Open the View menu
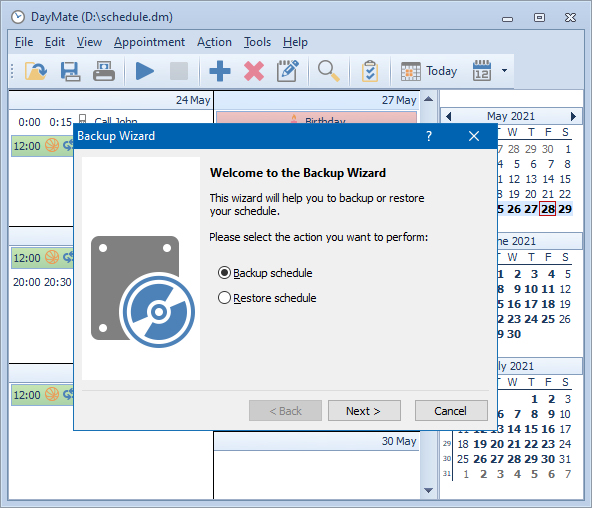Screen dimensions: 592x508 click(x=89, y=42)
